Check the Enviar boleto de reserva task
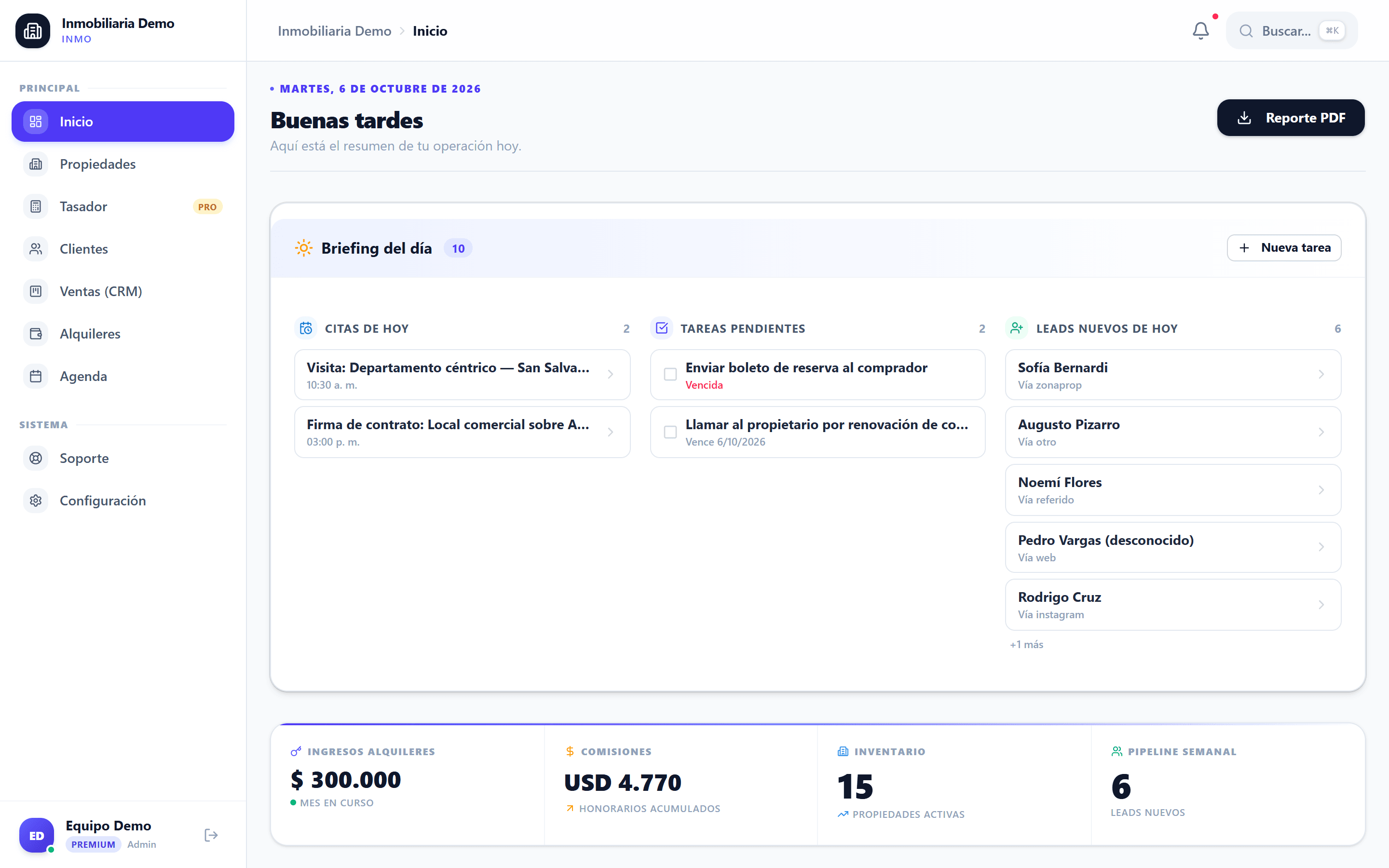Viewport: 1389px width, 868px height. (x=670, y=374)
